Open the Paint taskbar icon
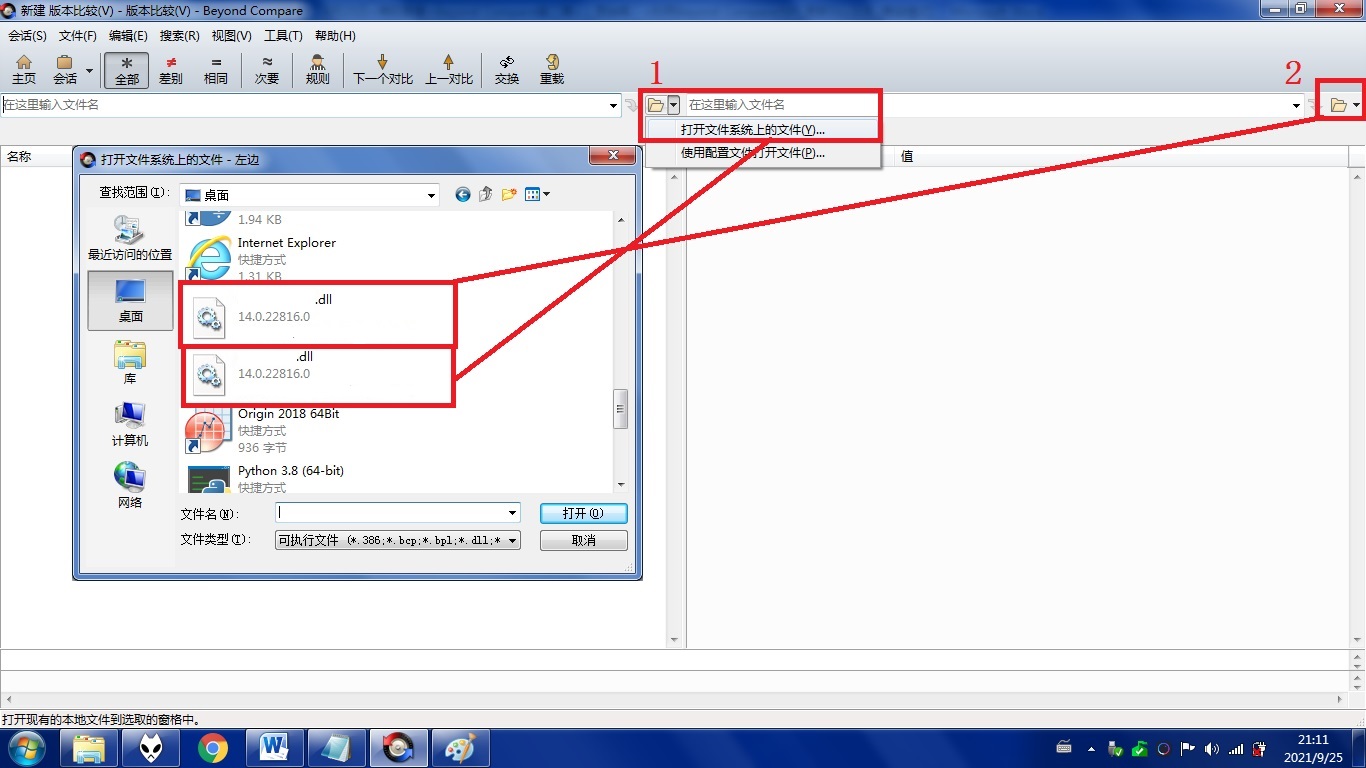Viewport: 1366px width, 768px height. (460, 748)
